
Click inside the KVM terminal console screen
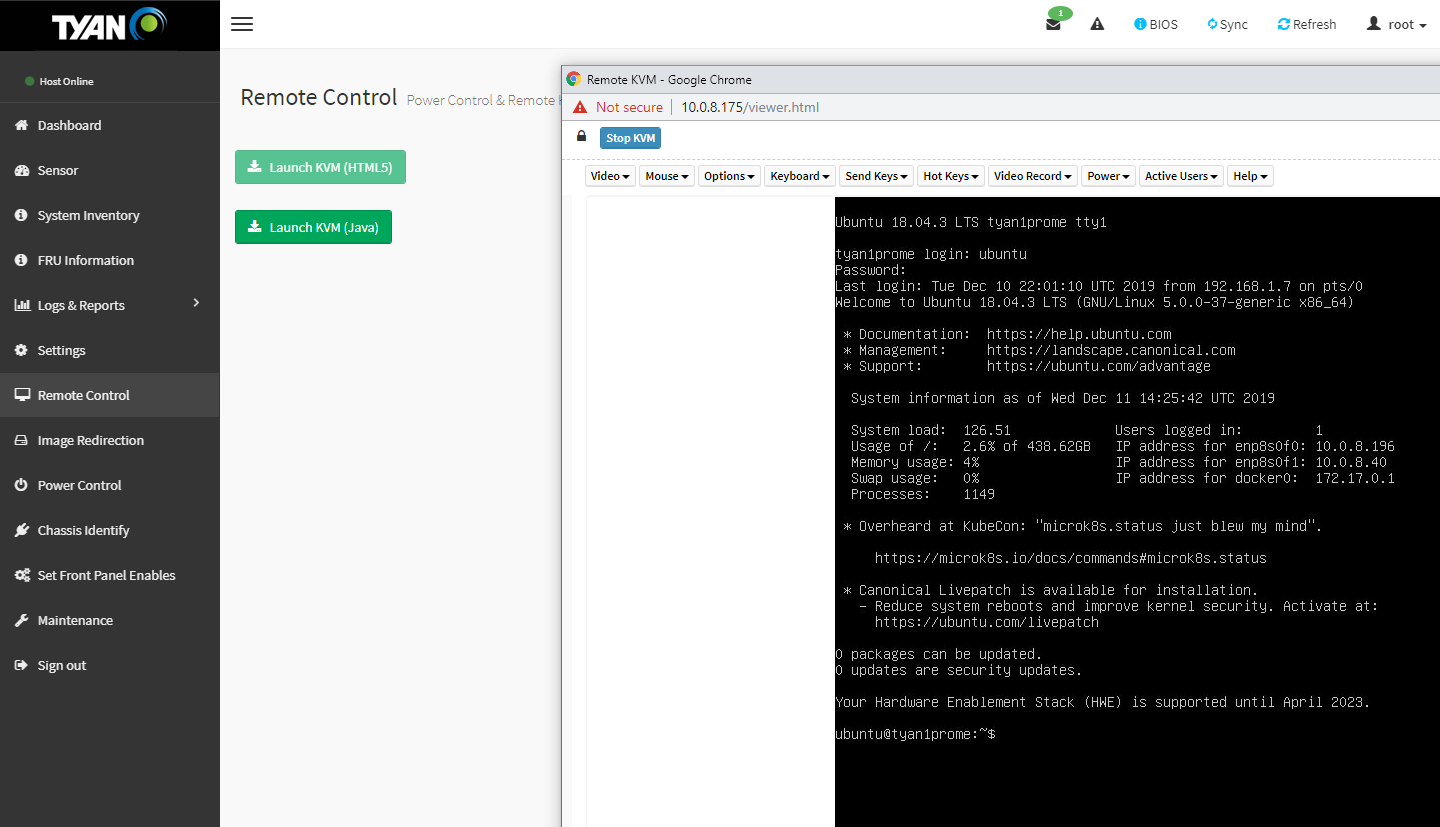[1137, 511]
